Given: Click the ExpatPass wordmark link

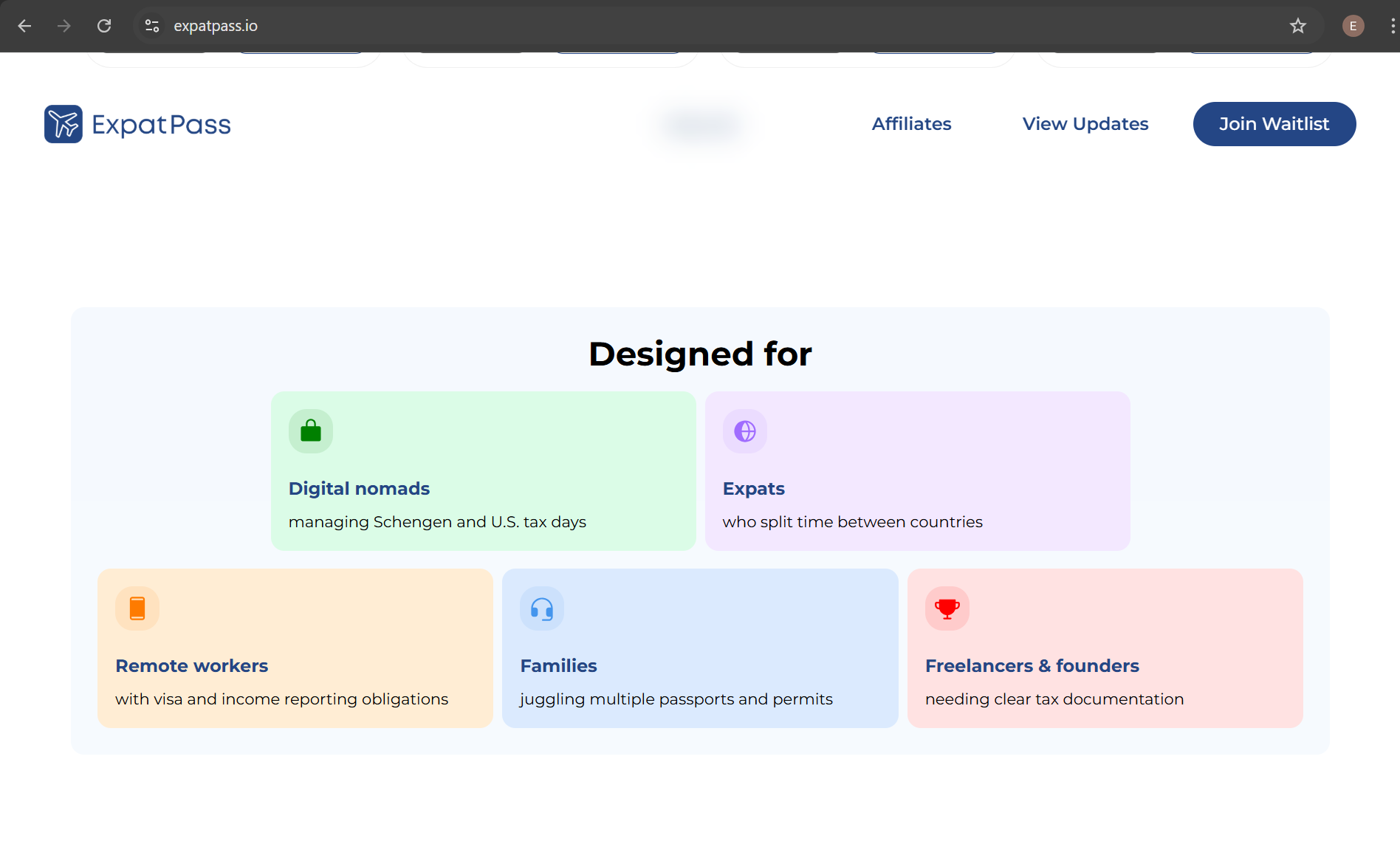Looking at the screenshot, I should point(161,123).
